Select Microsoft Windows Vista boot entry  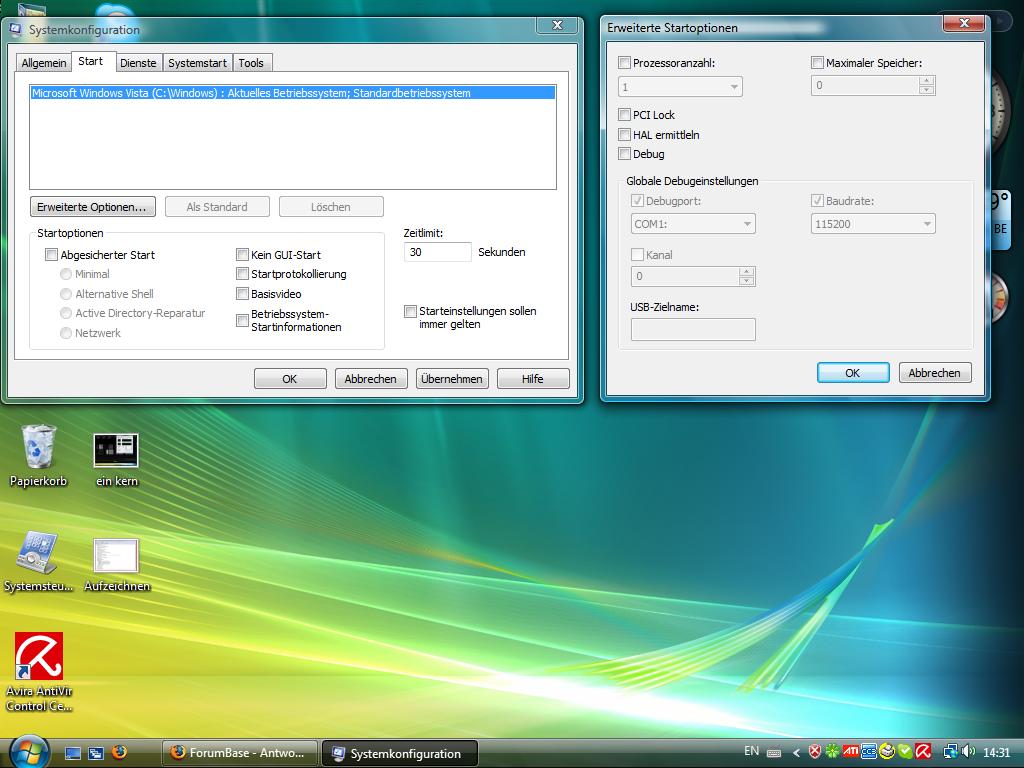(x=293, y=93)
